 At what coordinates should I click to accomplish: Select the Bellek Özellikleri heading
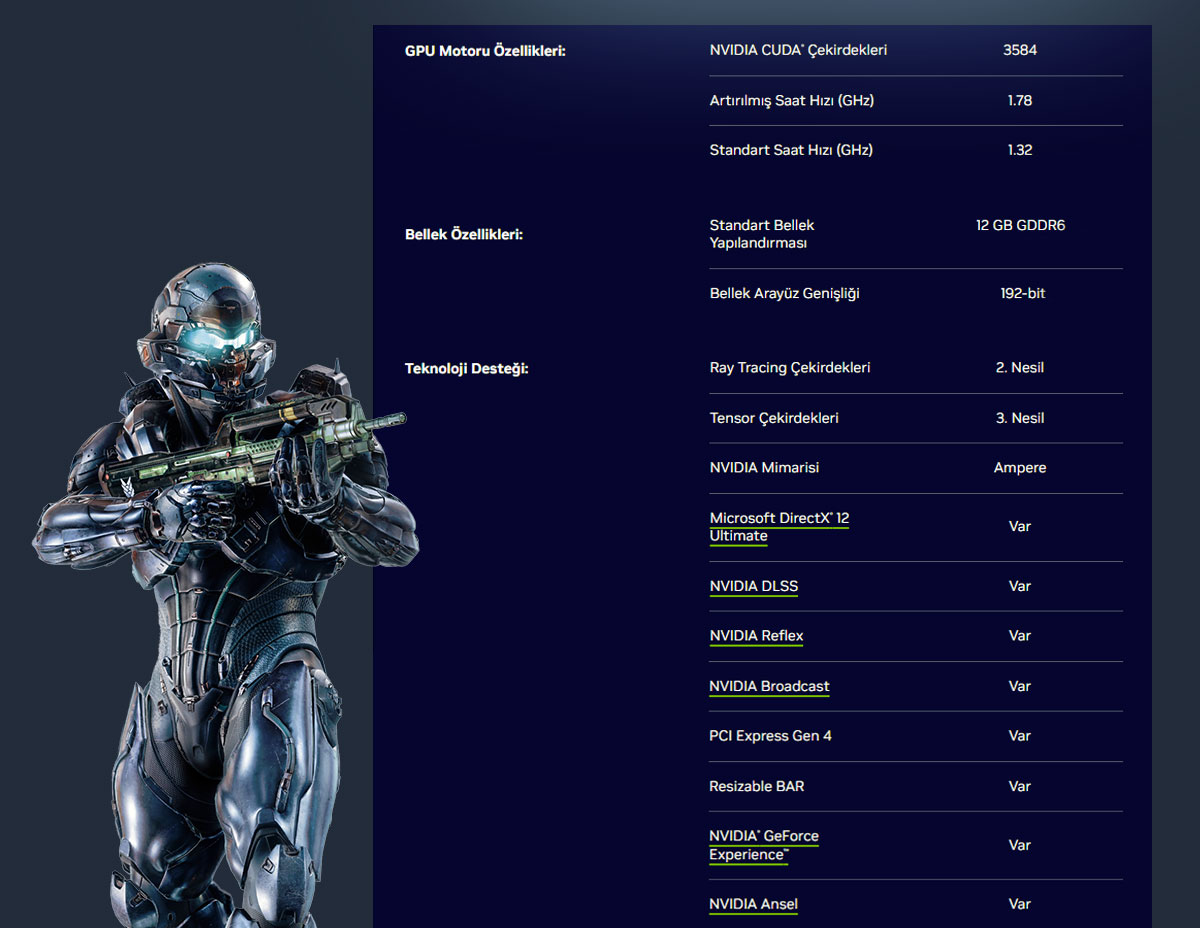(x=464, y=235)
